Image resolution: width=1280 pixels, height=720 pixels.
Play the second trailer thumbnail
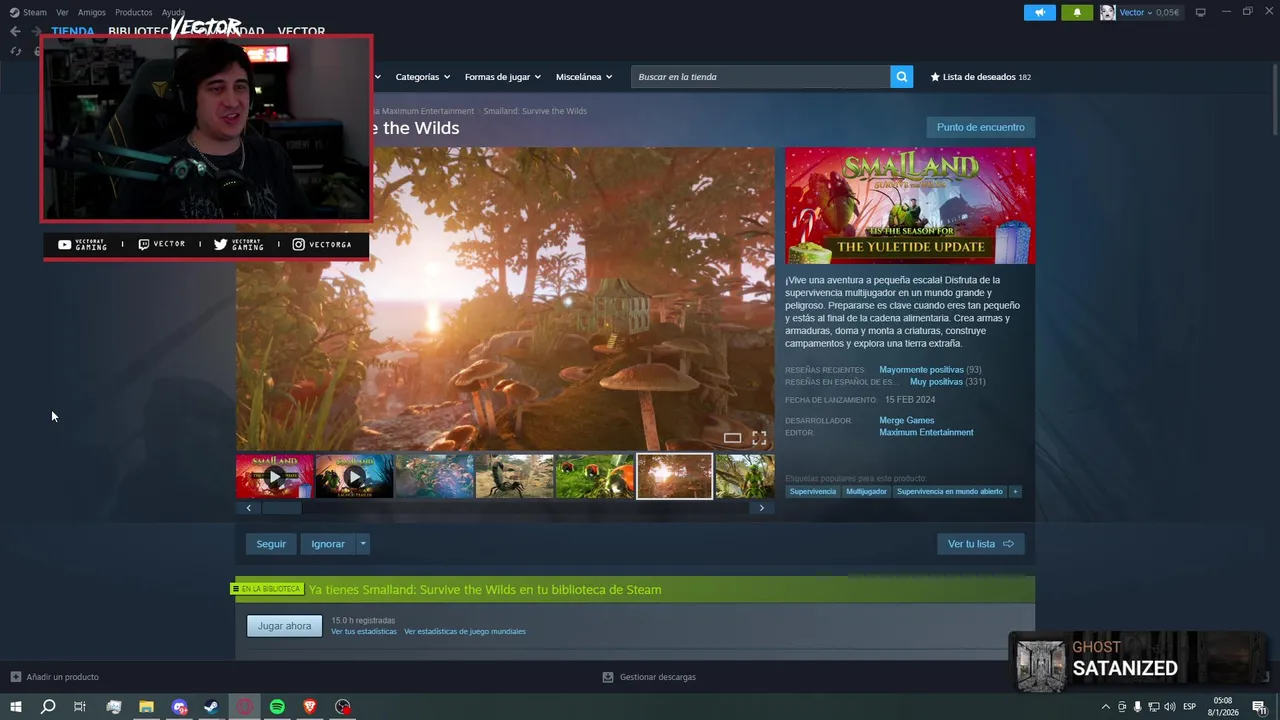point(355,477)
